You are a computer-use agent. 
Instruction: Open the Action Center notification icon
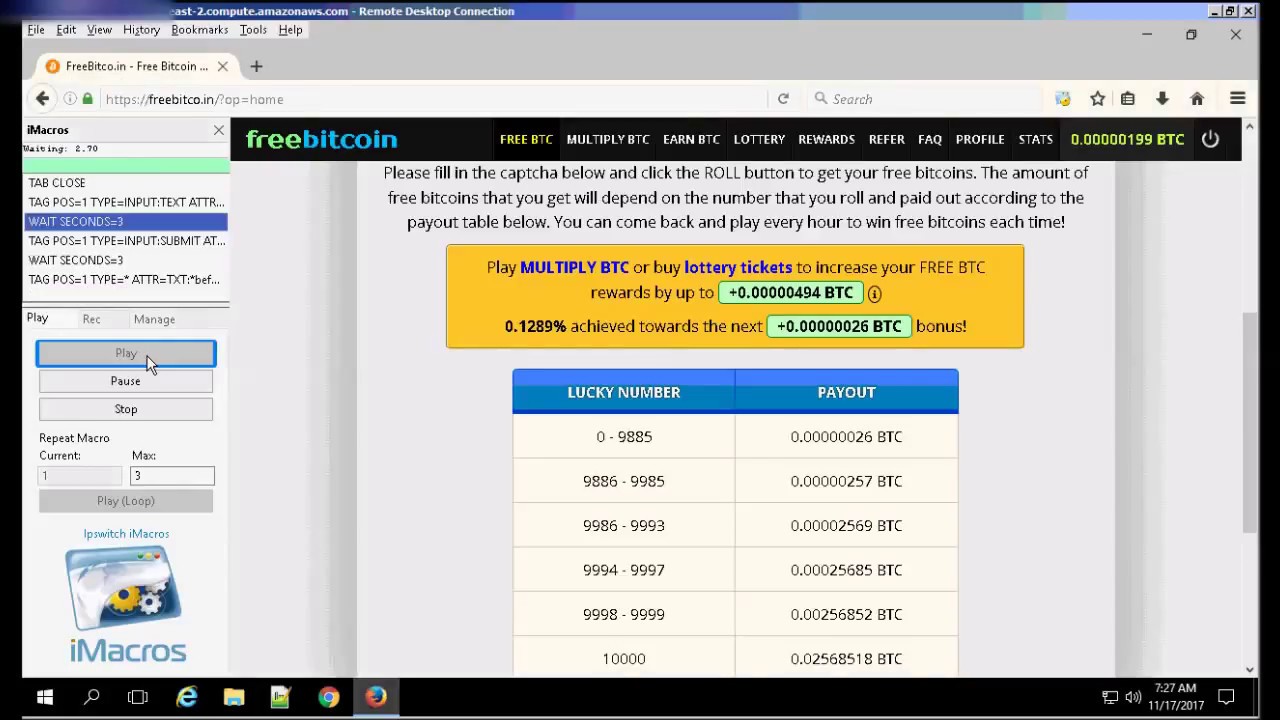pos(1226,697)
